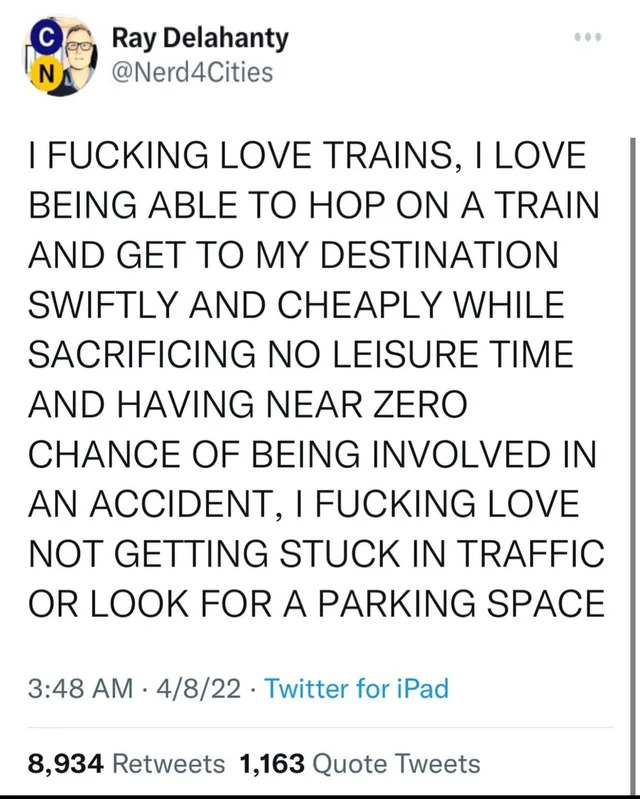Select tweet line 'BEING ABLE TO HOP ON A TRAIN'

(314, 205)
